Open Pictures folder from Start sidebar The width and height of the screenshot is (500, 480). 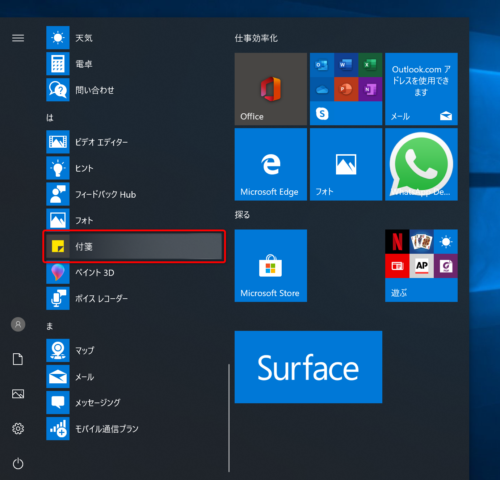(18, 394)
